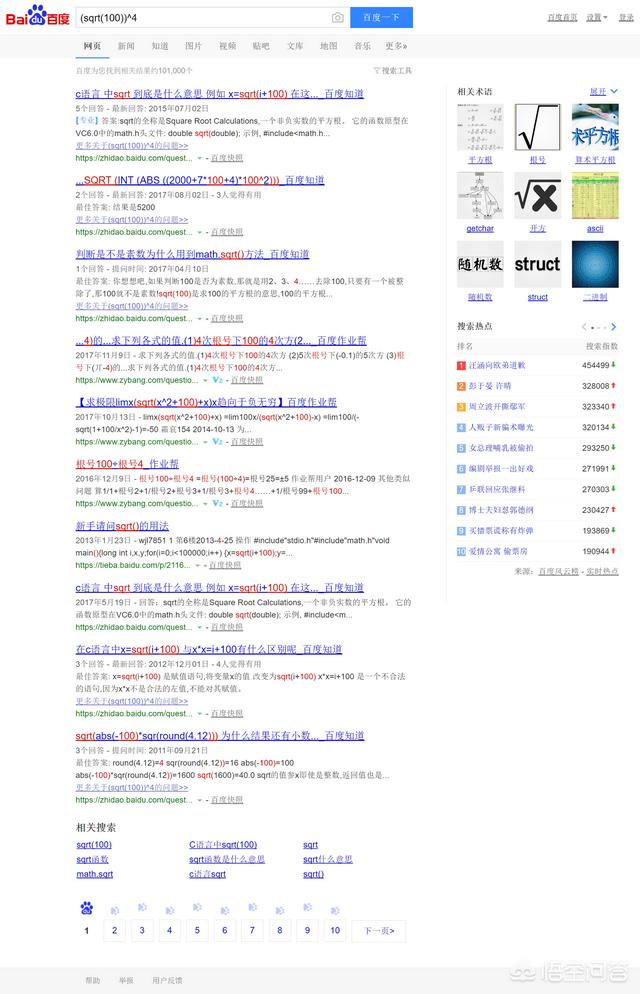640x994 pixels.
Task: Open the 百度风云榜 source link
Action: [558, 571]
